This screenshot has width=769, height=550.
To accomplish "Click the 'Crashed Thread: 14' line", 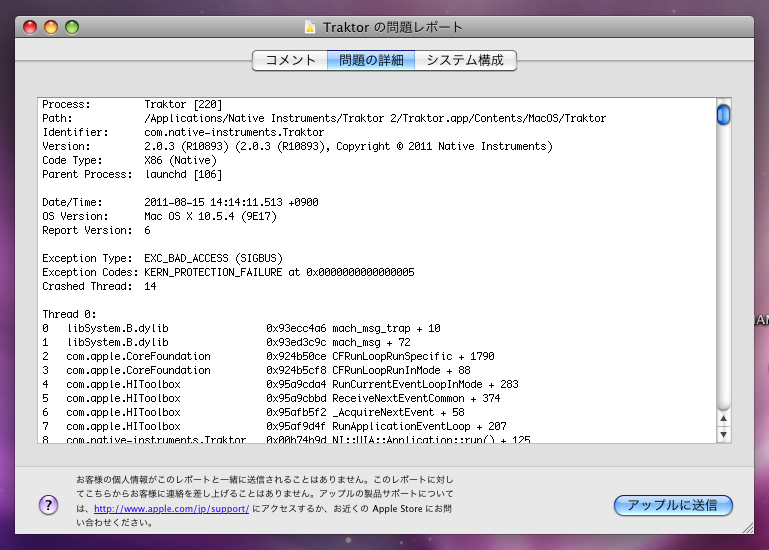I will click(x=99, y=286).
